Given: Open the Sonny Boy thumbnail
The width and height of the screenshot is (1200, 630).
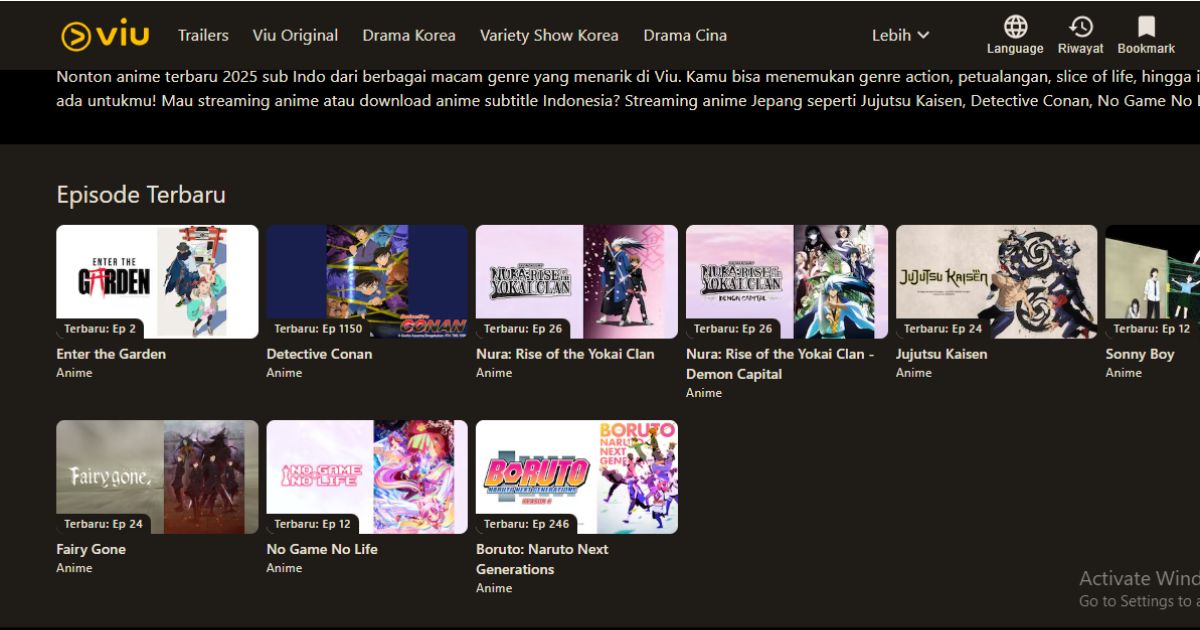Looking at the screenshot, I should [x=1160, y=281].
